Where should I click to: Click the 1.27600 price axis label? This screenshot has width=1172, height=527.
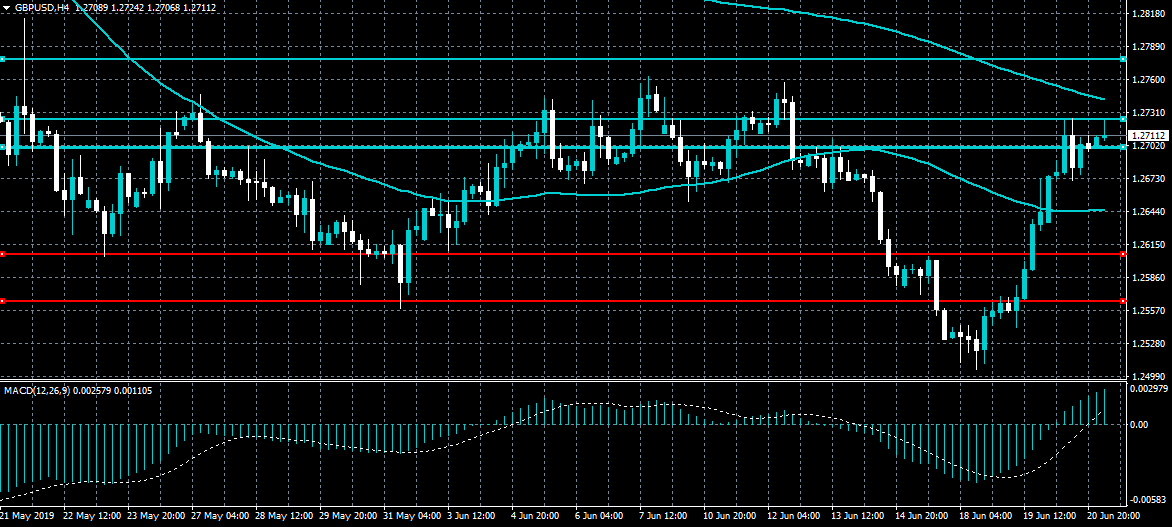pyautogui.click(x=1147, y=79)
